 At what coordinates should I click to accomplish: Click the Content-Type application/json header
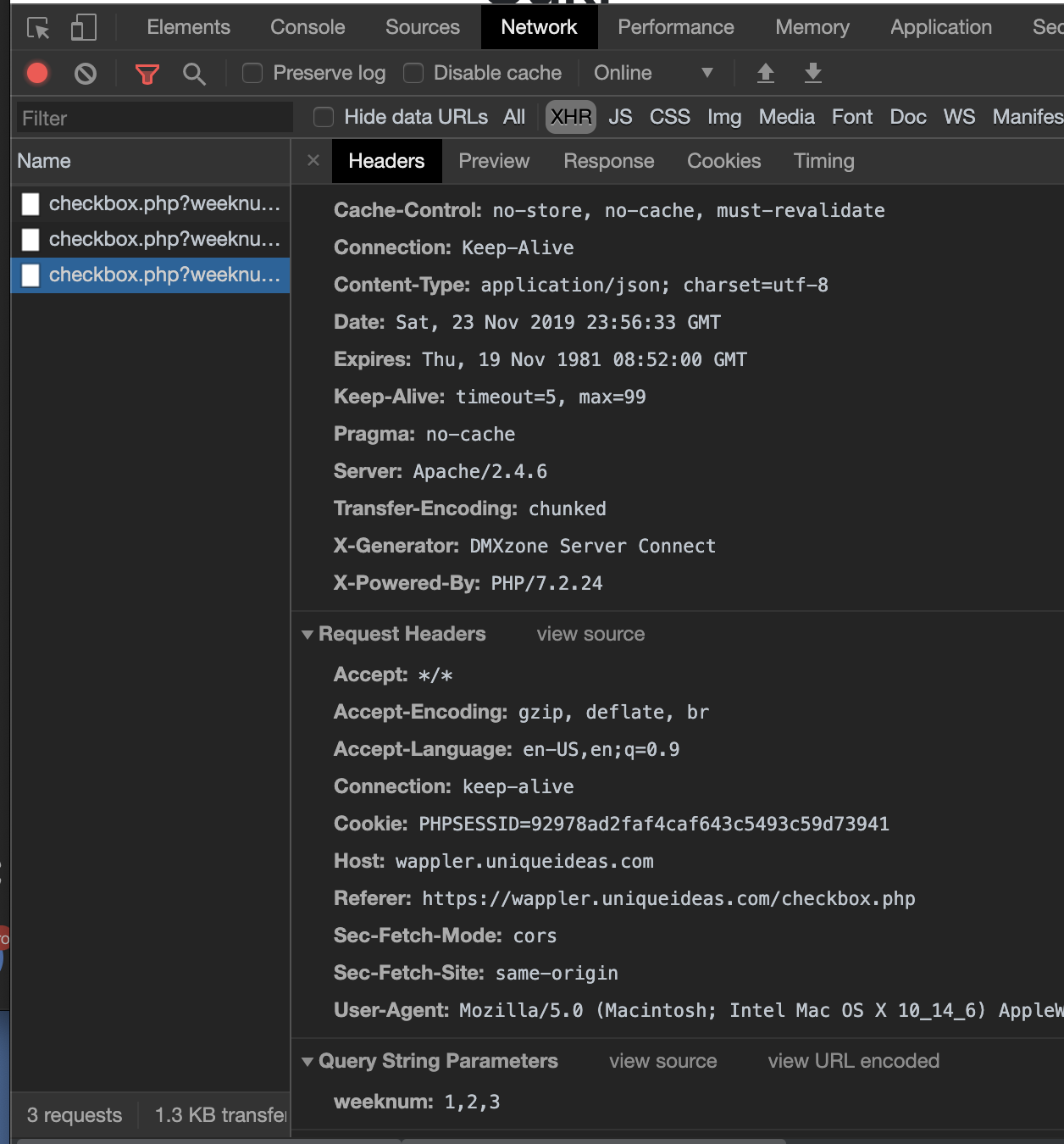581,285
